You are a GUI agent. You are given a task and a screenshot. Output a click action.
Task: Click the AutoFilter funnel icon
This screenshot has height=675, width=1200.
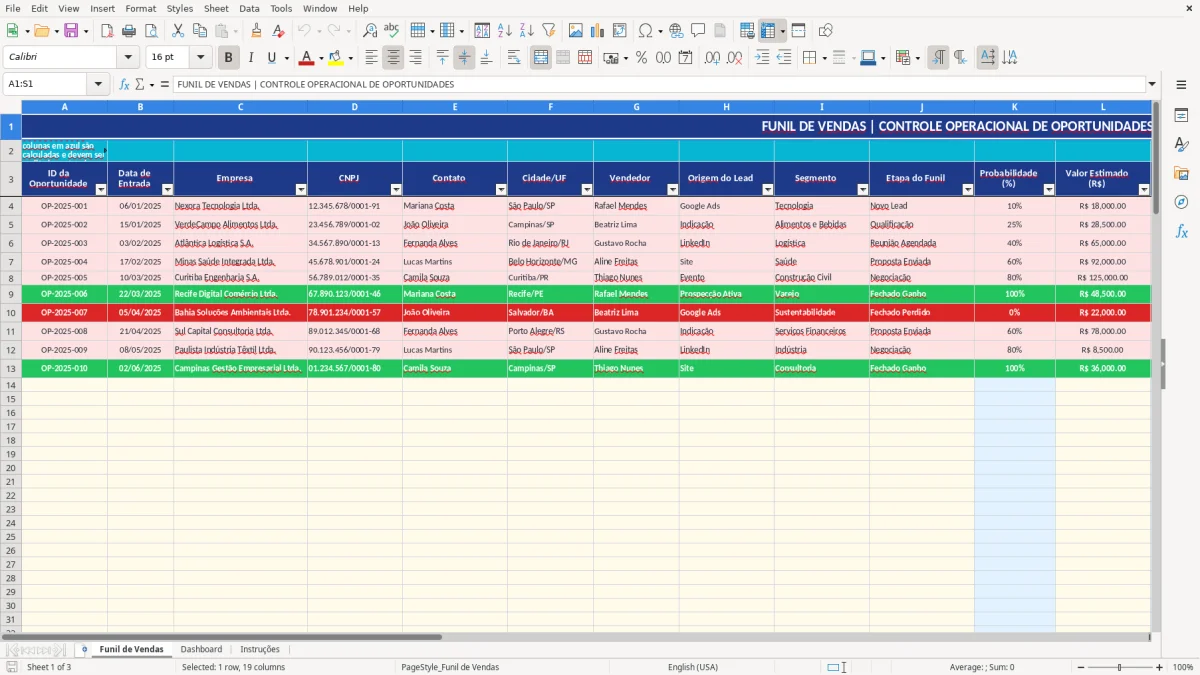click(548, 31)
